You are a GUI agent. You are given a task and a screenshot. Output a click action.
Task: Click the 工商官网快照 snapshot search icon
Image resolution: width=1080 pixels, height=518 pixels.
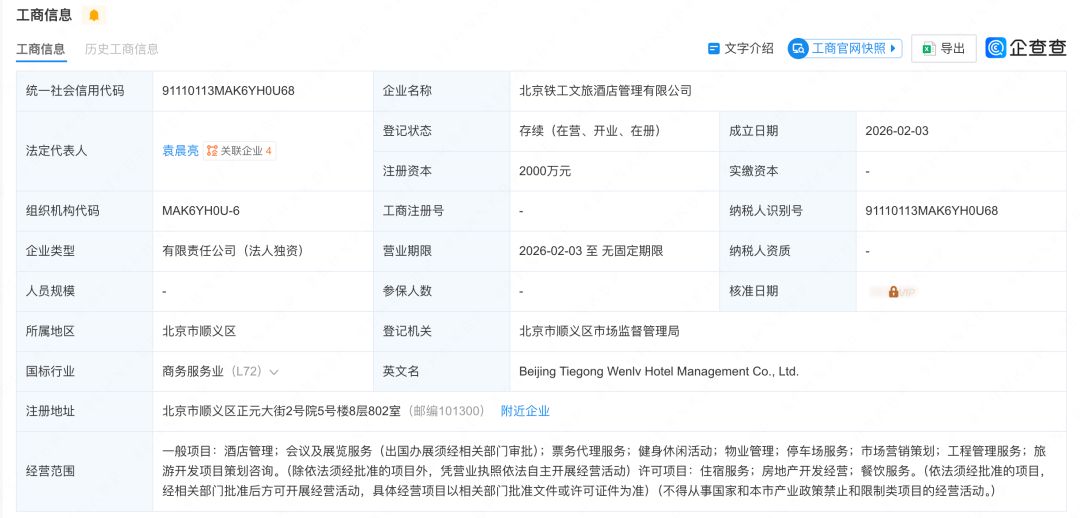pos(798,48)
